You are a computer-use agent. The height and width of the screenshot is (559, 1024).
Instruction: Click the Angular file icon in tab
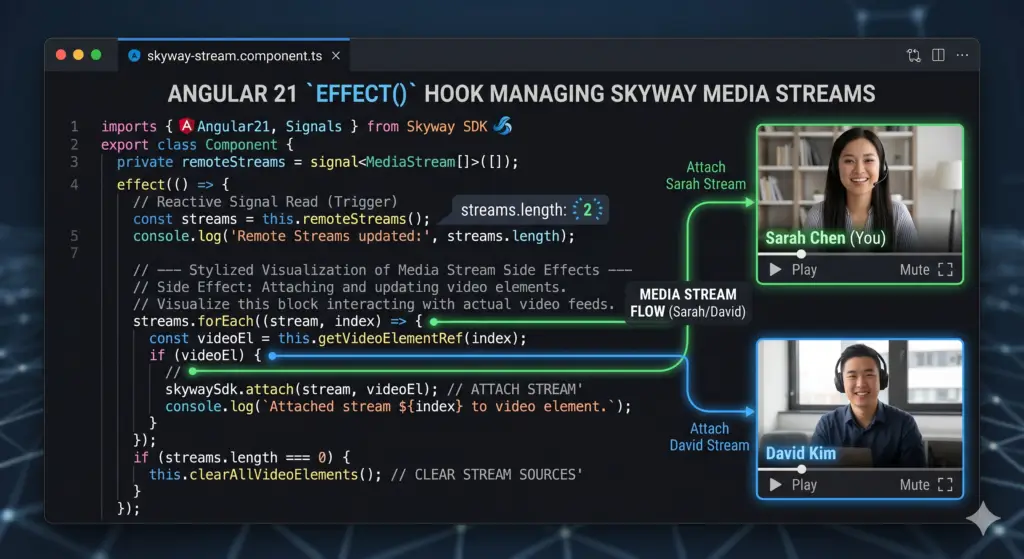tap(135, 56)
